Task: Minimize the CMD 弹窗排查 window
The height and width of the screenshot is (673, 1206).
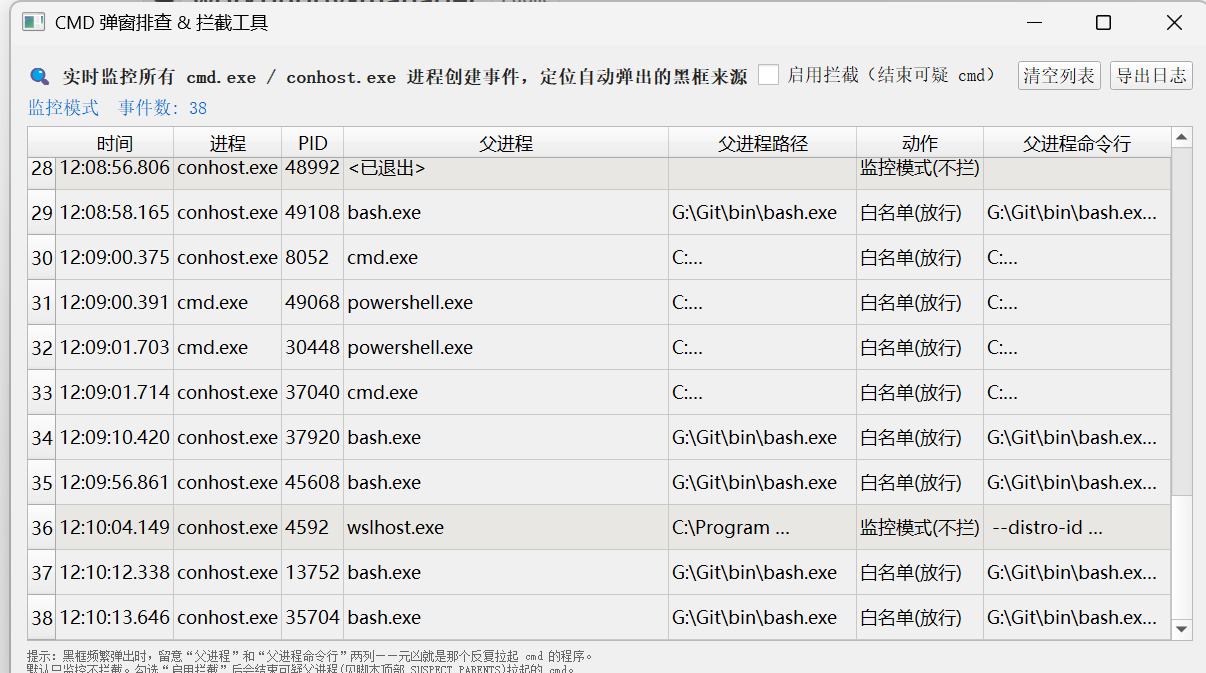Action: point(1033,22)
